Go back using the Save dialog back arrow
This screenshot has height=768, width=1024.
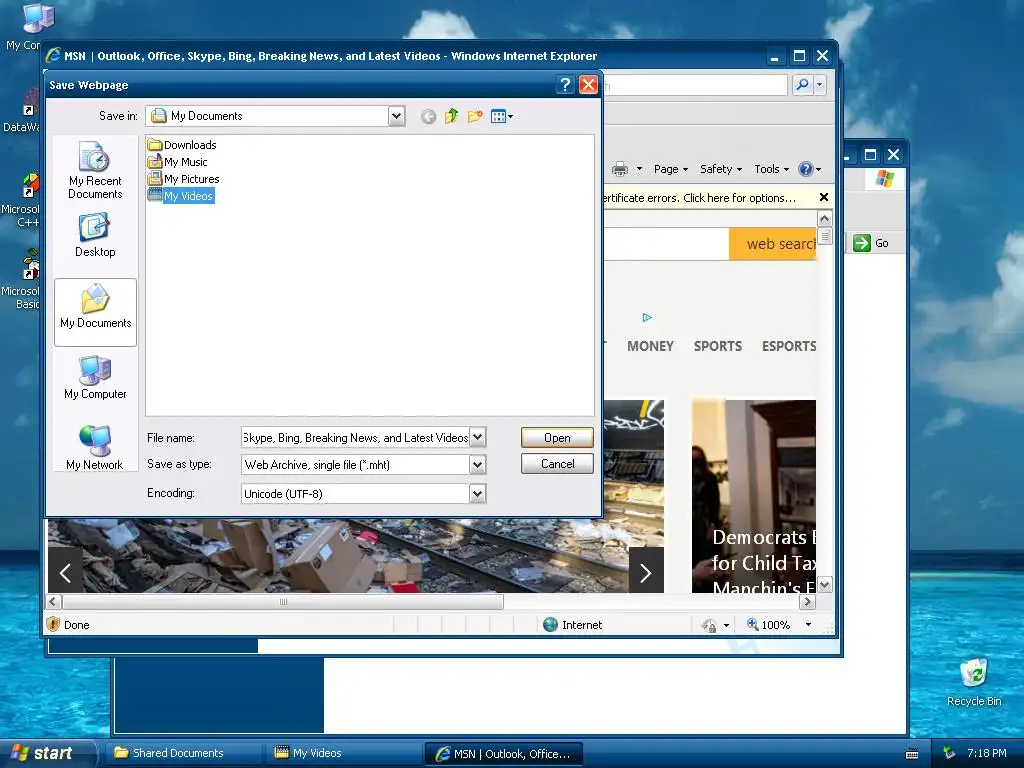428,117
